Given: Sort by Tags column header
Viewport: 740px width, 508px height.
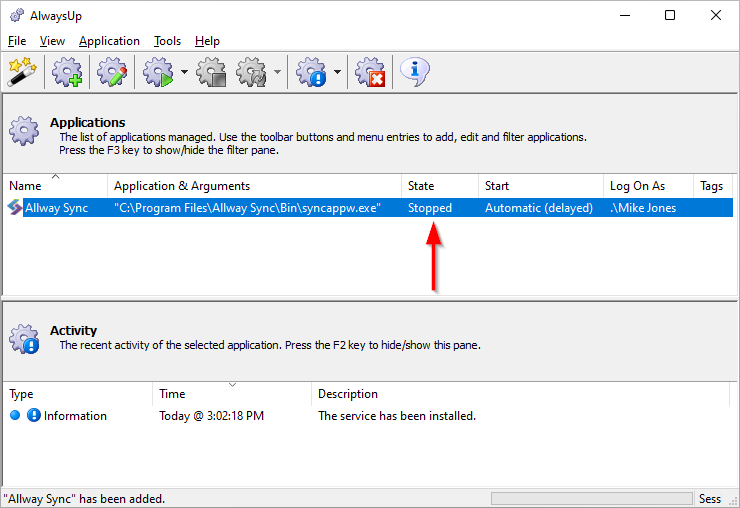Looking at the screenshot, I should tap(713, 186).
